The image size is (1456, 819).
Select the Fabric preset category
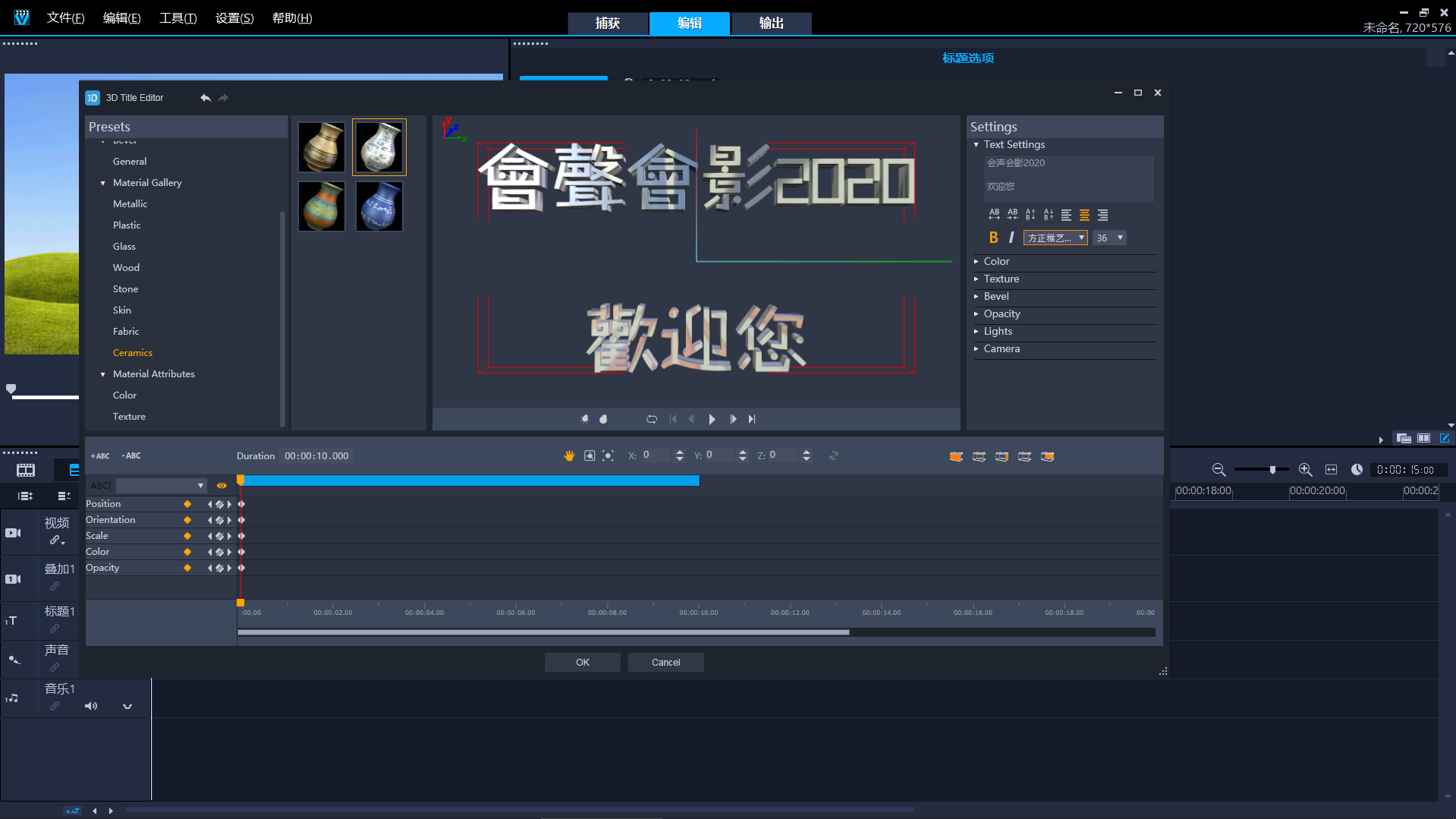click(x=126, y=332)
